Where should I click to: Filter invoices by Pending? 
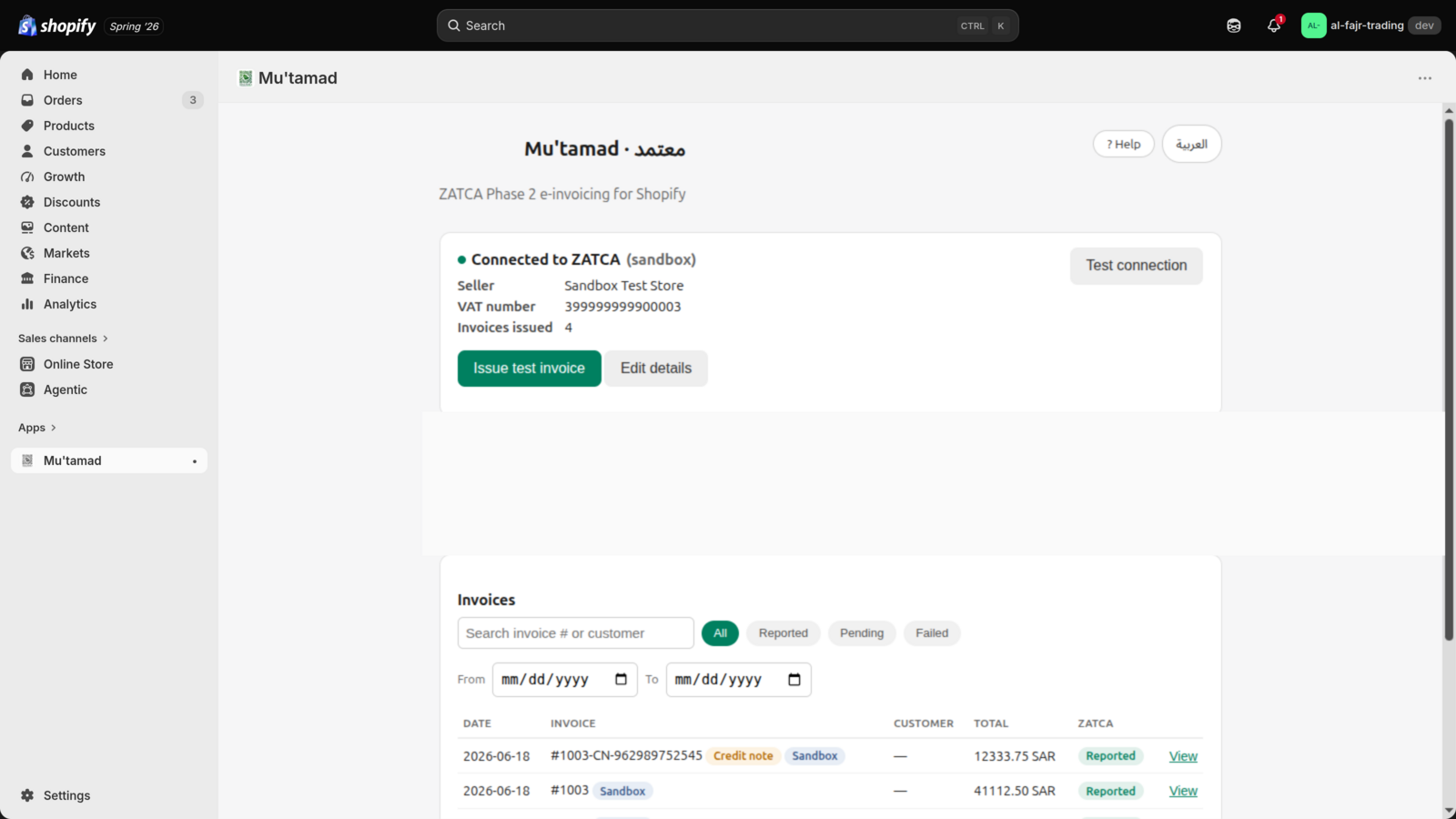(862, 633)
